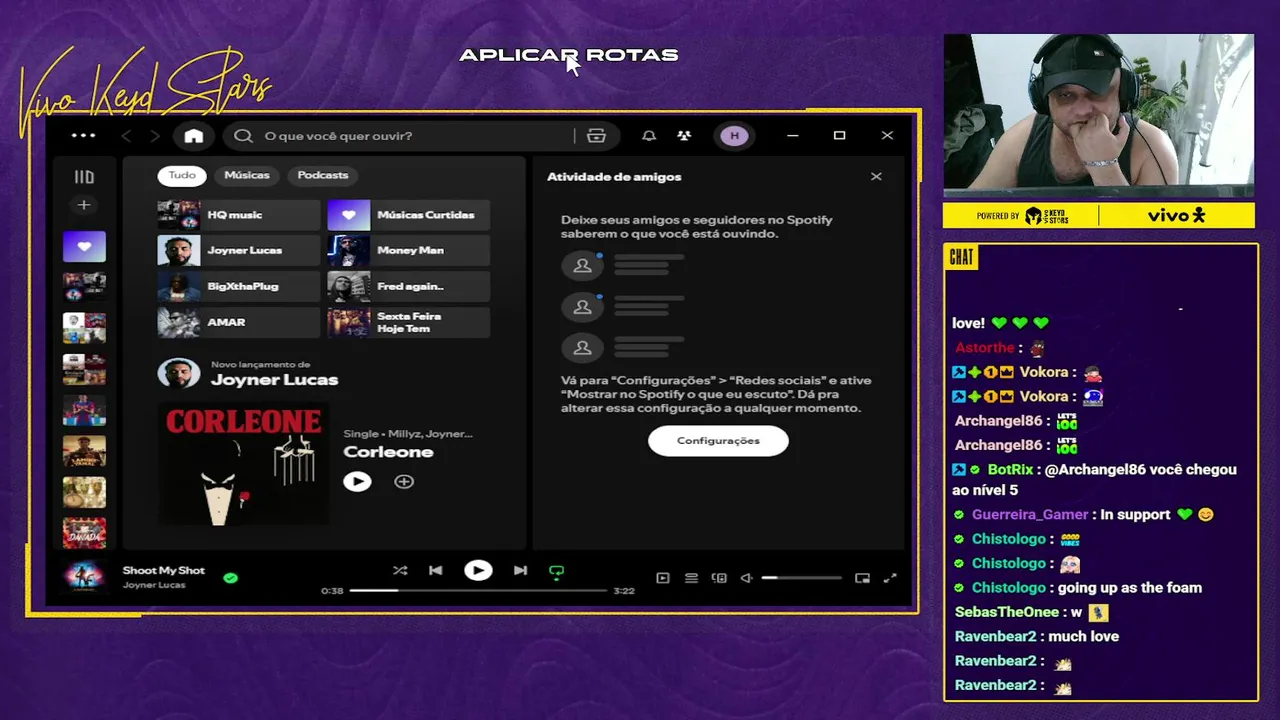Click the search magnifier icon
The height and width of the screenshot is (720, 1280).
pyautogui.click(x=243, y=136)
